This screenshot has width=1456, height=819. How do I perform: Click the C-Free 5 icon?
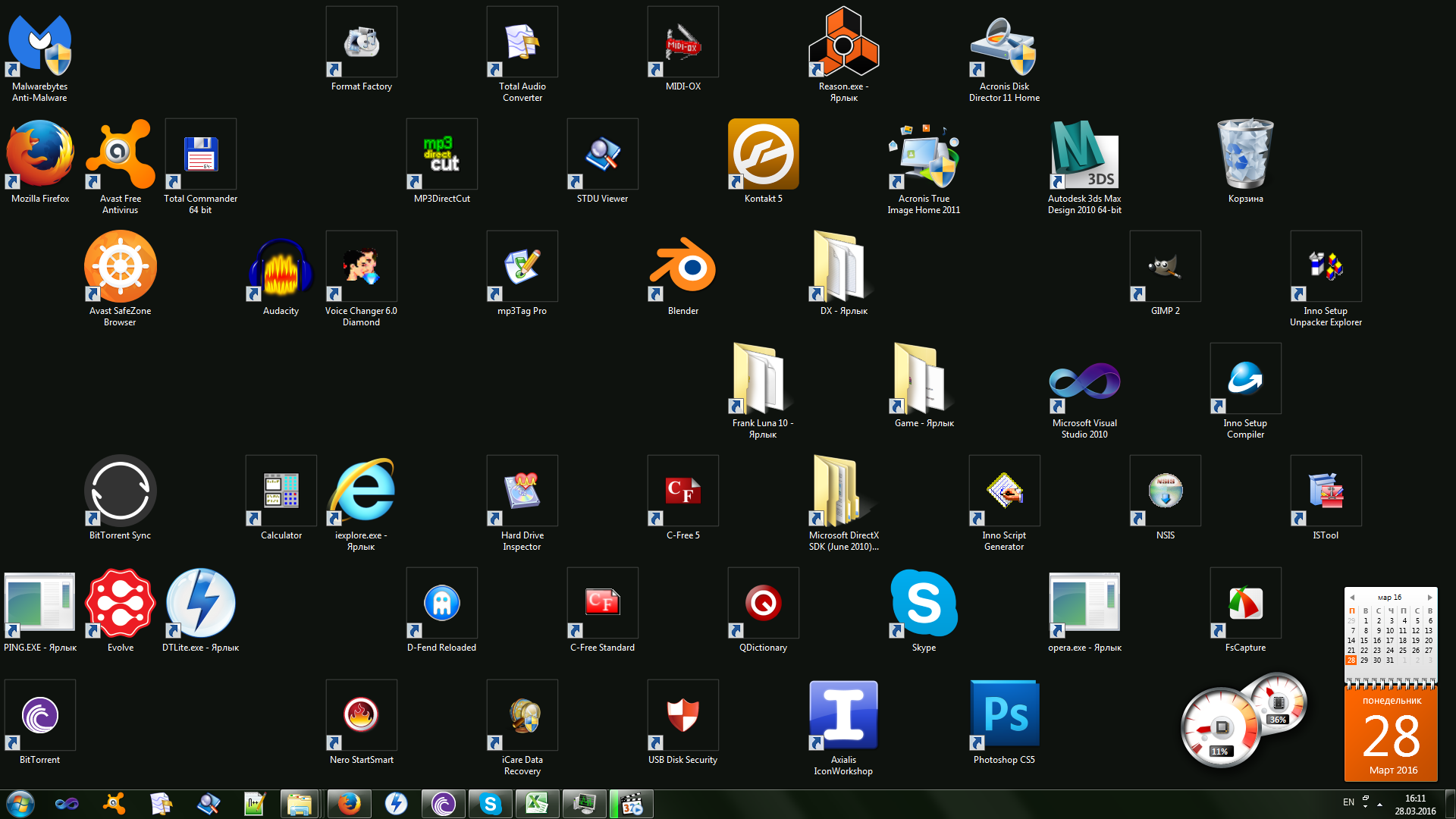tap(683, 491)
